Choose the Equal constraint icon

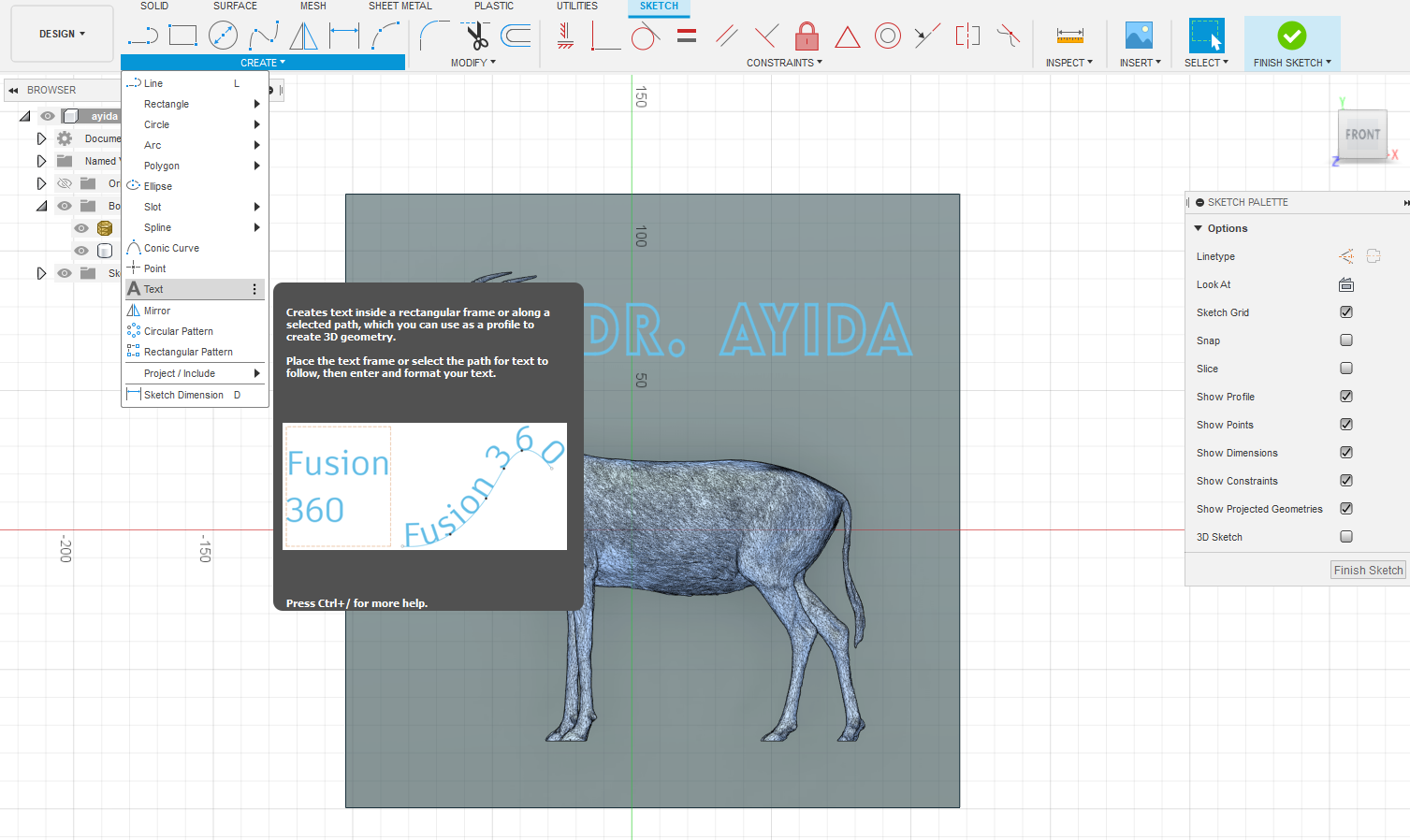(687, 36)
